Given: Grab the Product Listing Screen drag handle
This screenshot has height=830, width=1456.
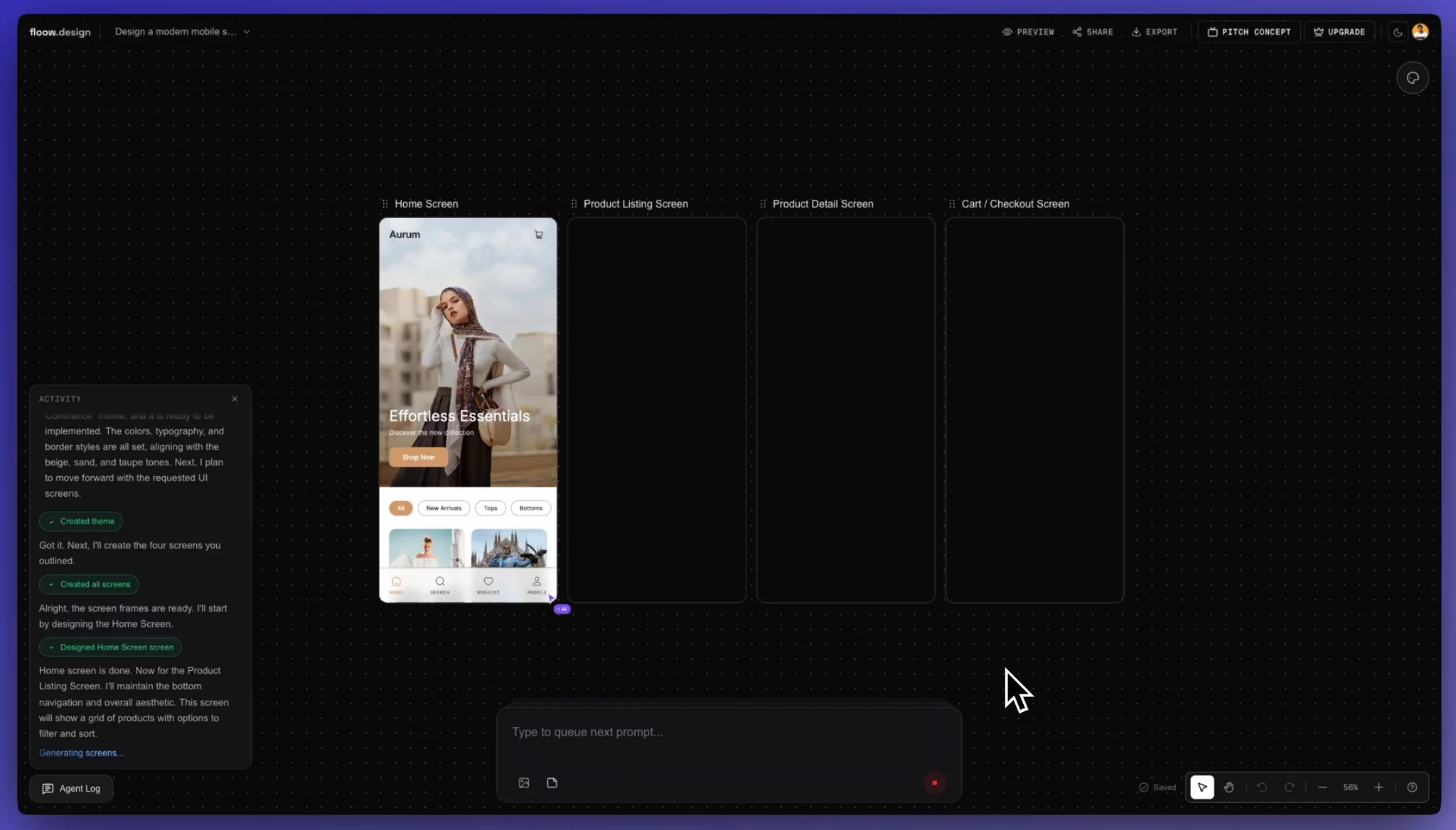Looking at the screenshot, I should pos(574,204).
